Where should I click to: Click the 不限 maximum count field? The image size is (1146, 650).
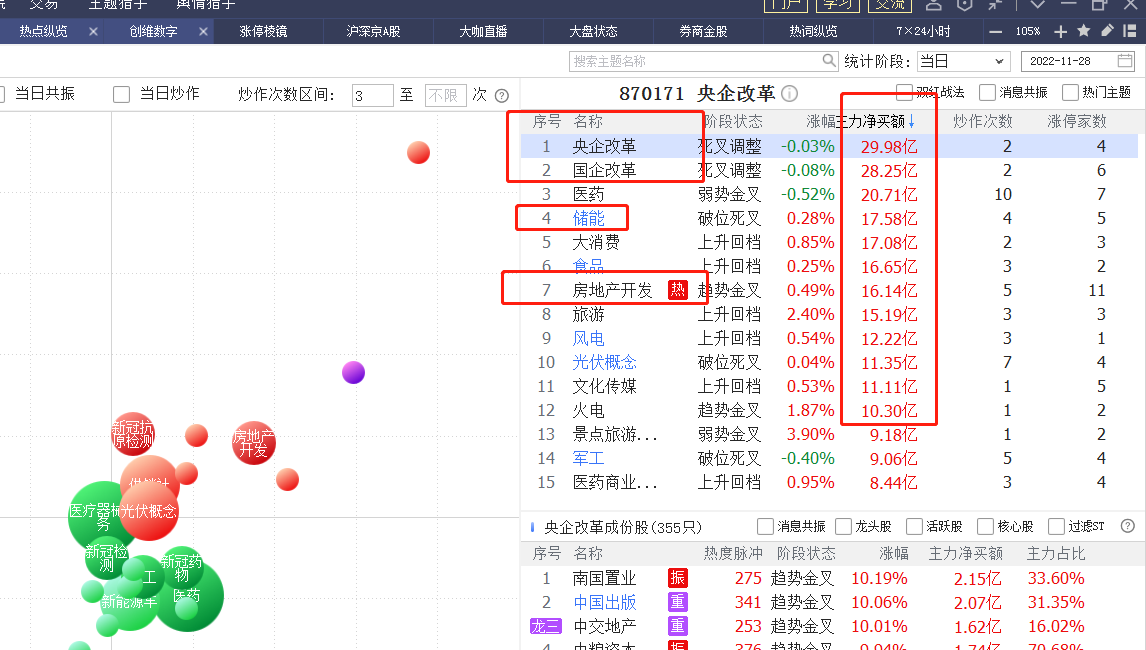point(445,95)
